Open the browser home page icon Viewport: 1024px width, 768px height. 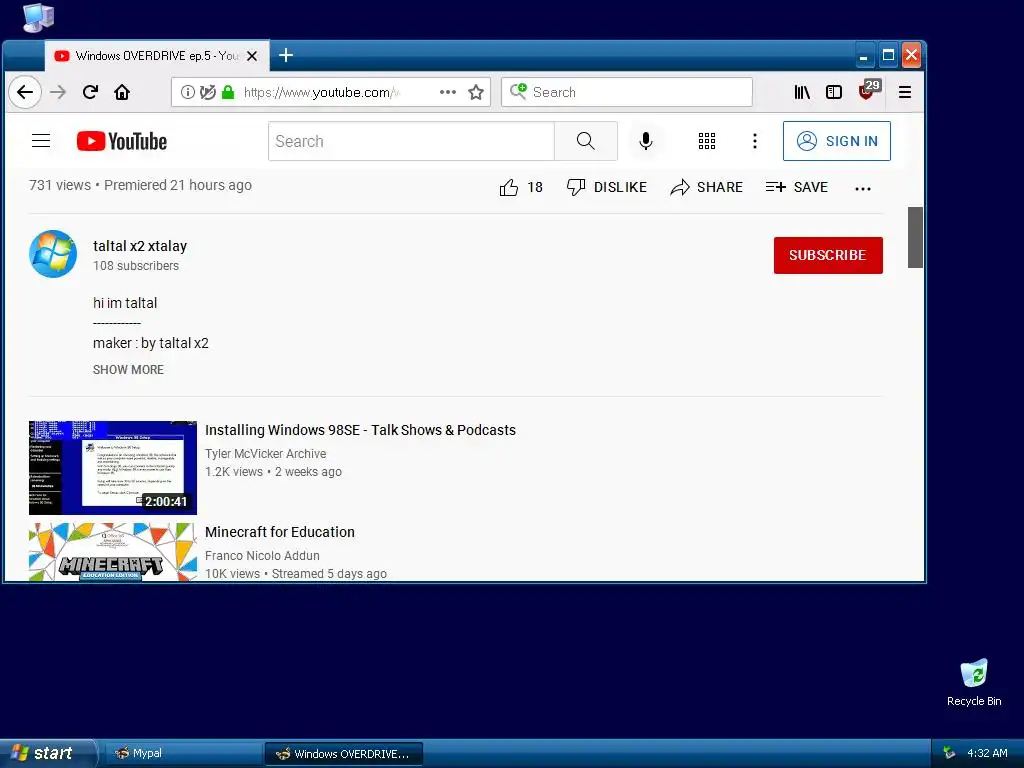coord(122,92)
